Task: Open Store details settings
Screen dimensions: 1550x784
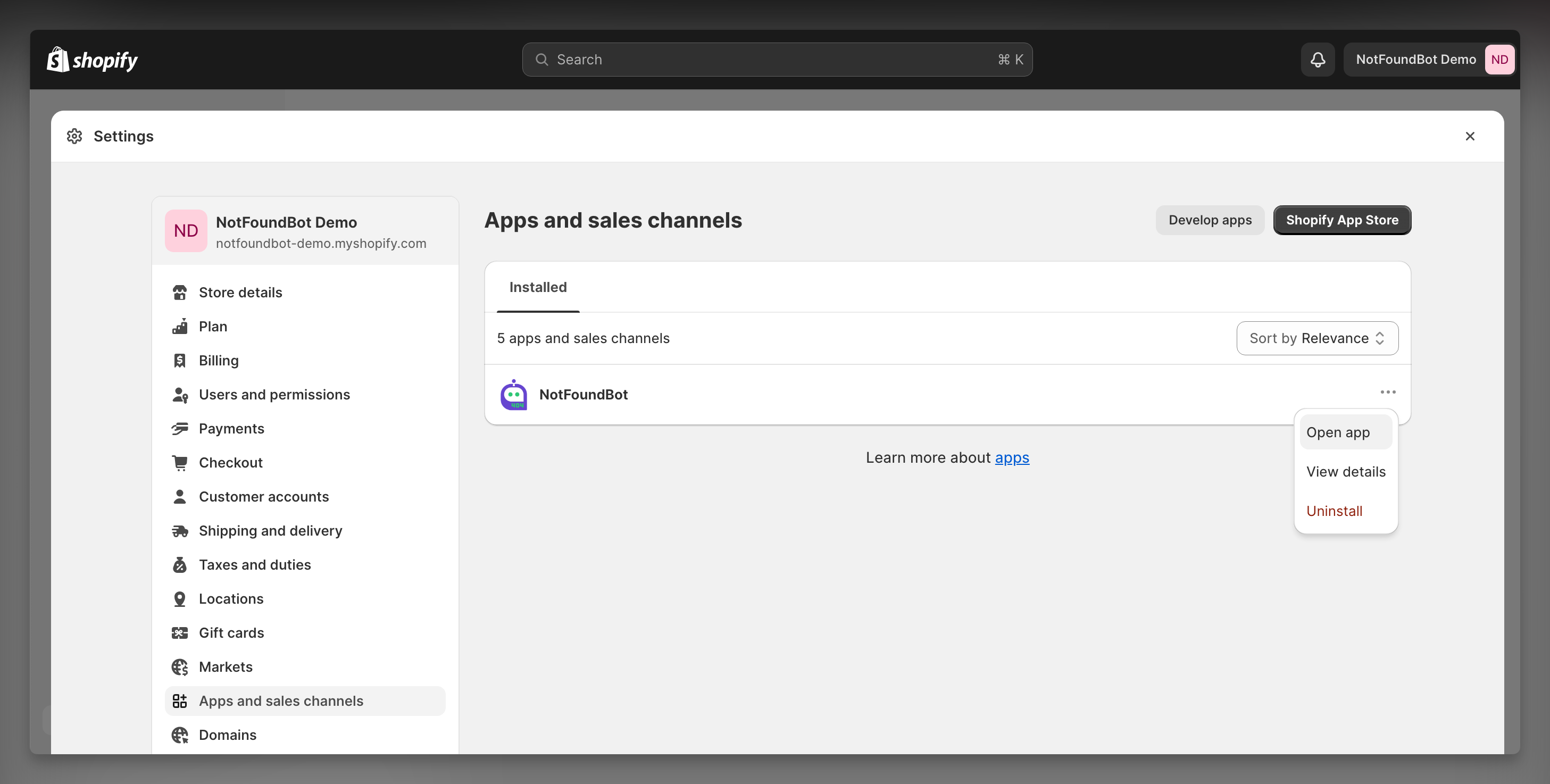Action: [305, 293]
